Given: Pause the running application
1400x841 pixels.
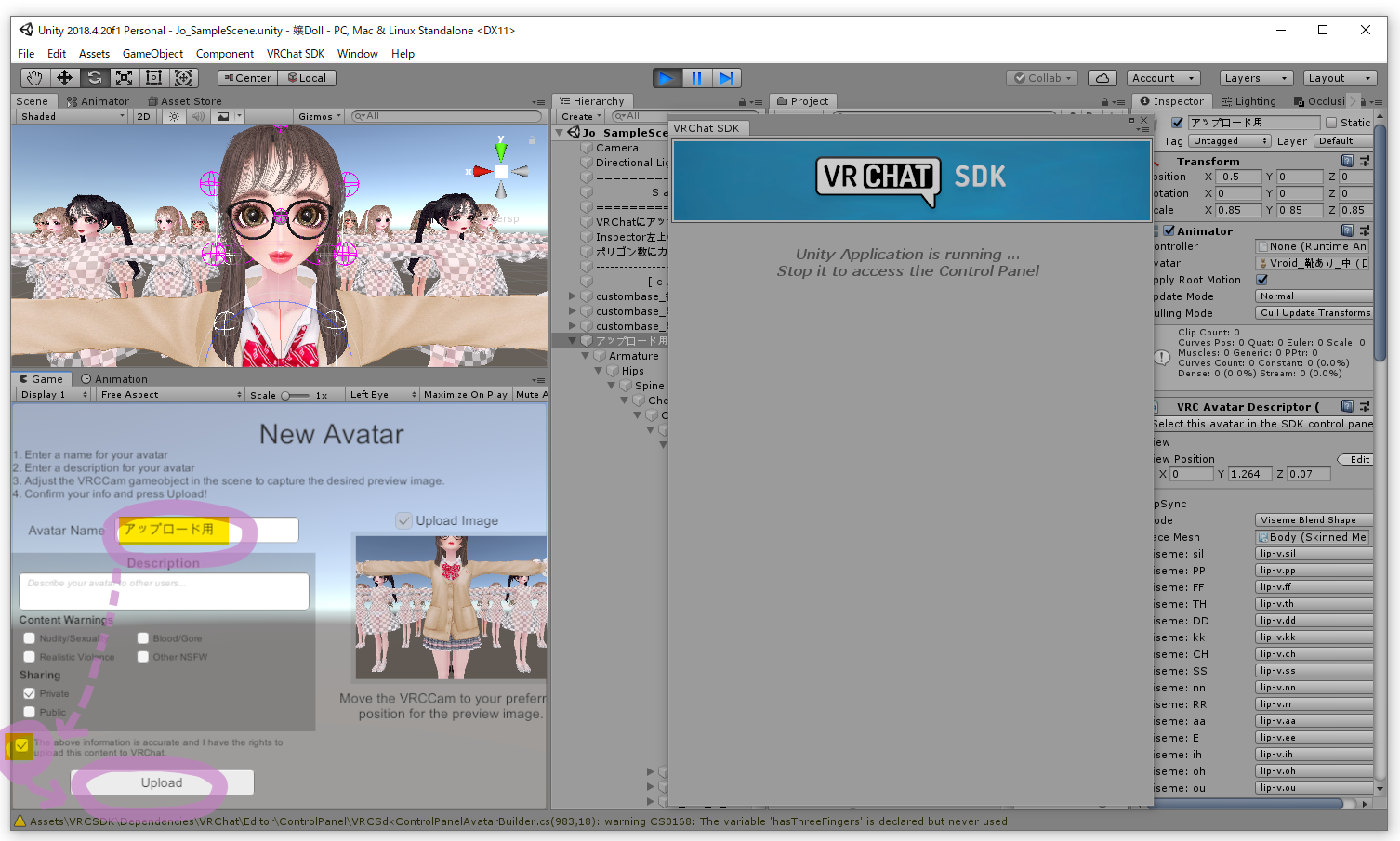Looking at the screenshot, I should 696,78.
